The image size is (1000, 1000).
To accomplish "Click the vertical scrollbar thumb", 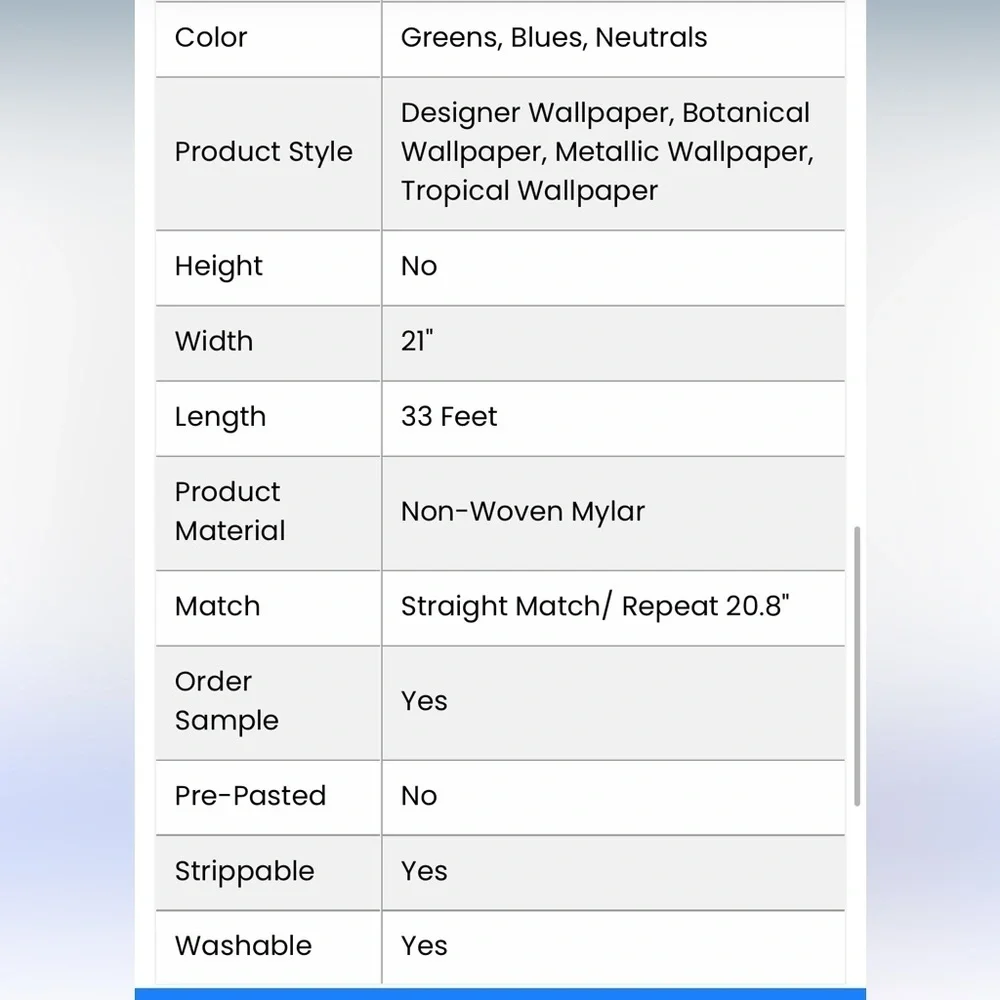I will point(857,666).
